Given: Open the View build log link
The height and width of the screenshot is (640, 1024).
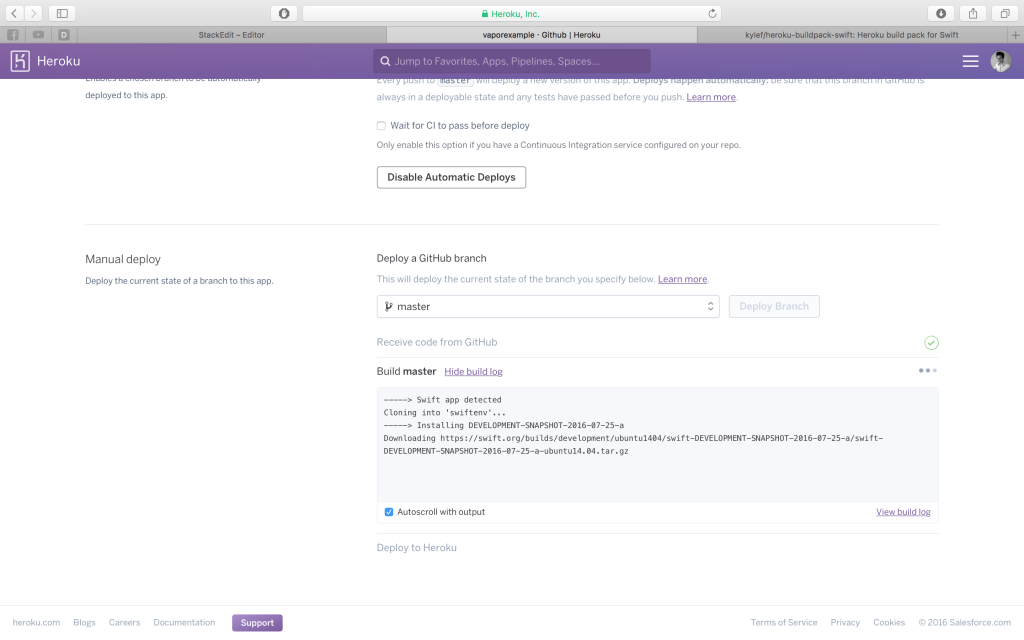Looking at the screenshot, I should (x=903, y=512).
